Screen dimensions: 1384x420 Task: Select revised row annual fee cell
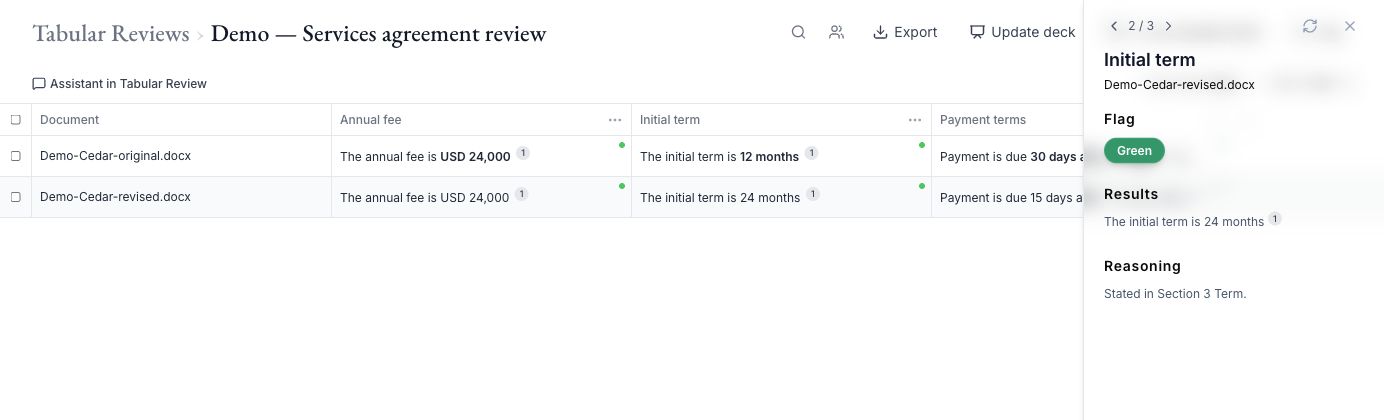(x=481, y=197)
